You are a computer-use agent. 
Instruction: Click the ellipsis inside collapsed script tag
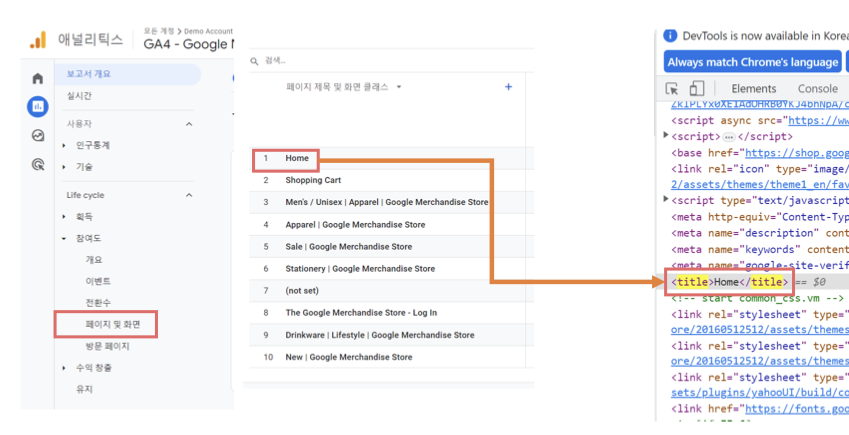tap(729, 137)
